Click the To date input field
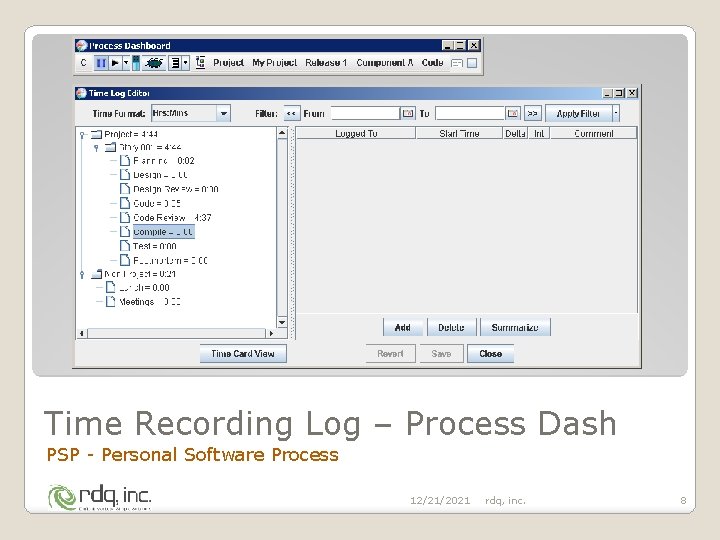The width and height of the screenshot is (720, 540). [470, 113]
